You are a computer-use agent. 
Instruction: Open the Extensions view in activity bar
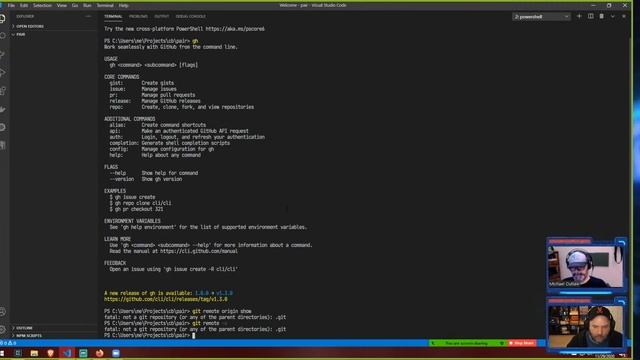pos(3,91)
